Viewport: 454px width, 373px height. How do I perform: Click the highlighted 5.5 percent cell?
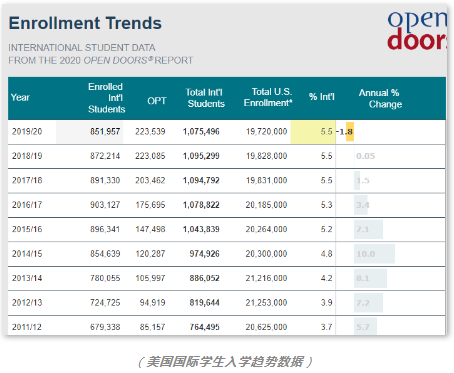click(x=313, y=132)
